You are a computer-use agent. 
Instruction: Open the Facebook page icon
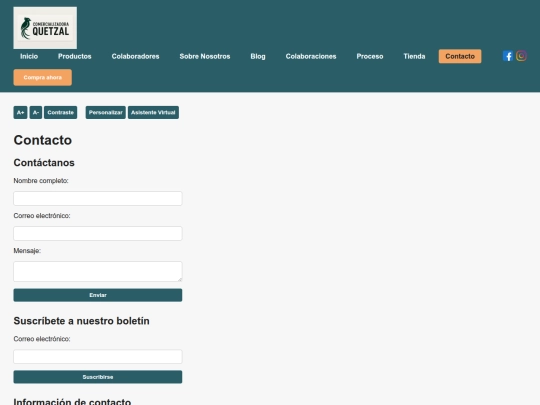[508, 56]
